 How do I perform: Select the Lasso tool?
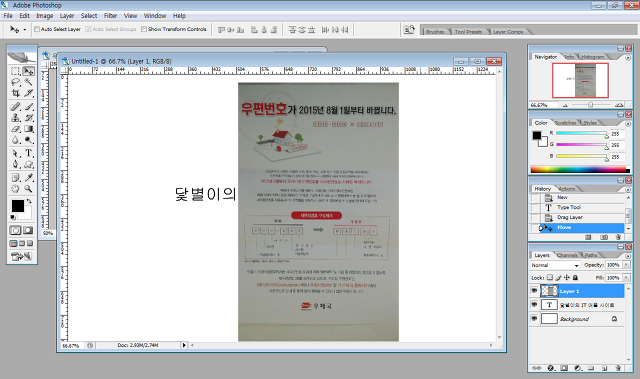pos(16,82)
